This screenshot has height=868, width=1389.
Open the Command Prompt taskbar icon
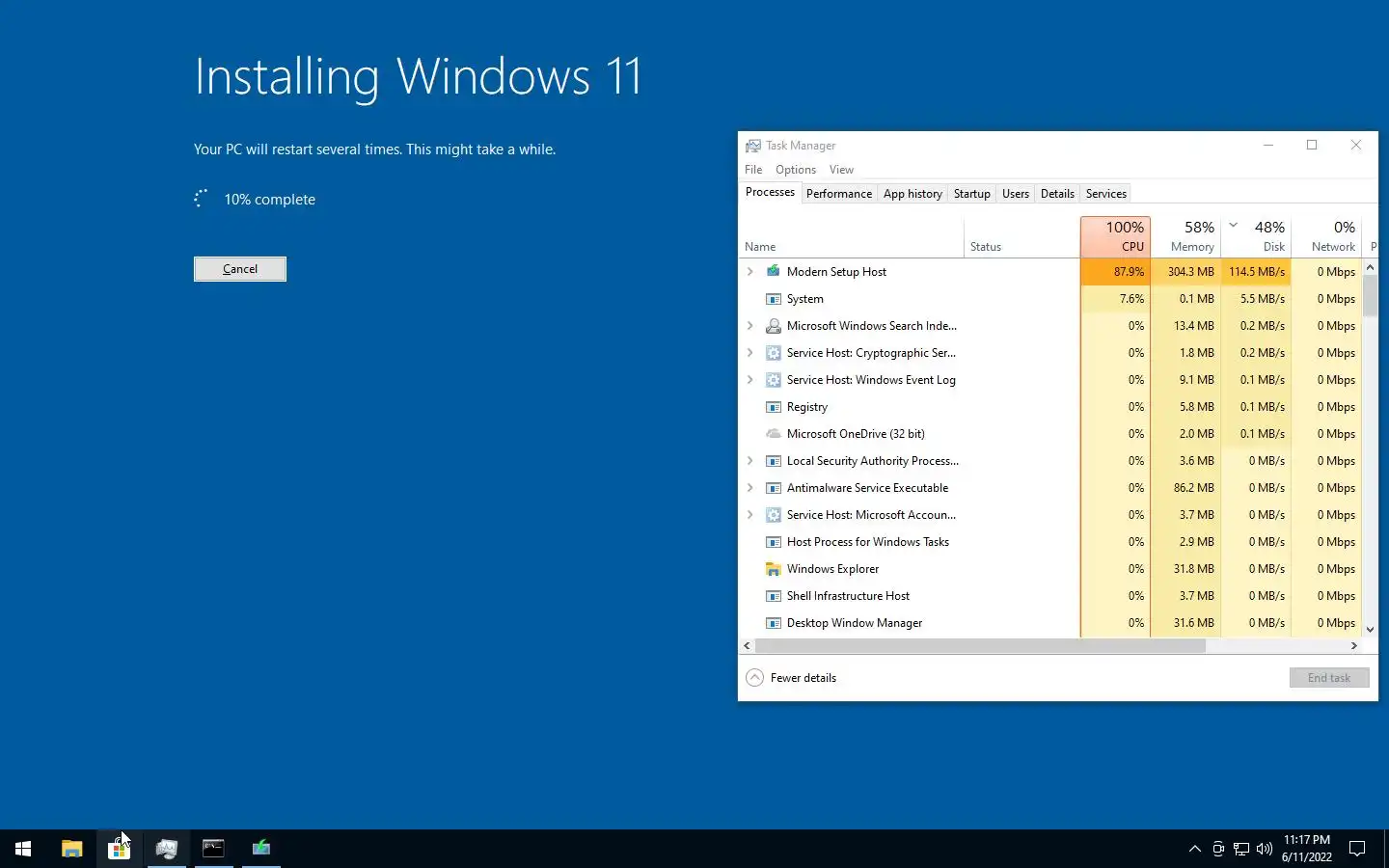pos(214,849)
